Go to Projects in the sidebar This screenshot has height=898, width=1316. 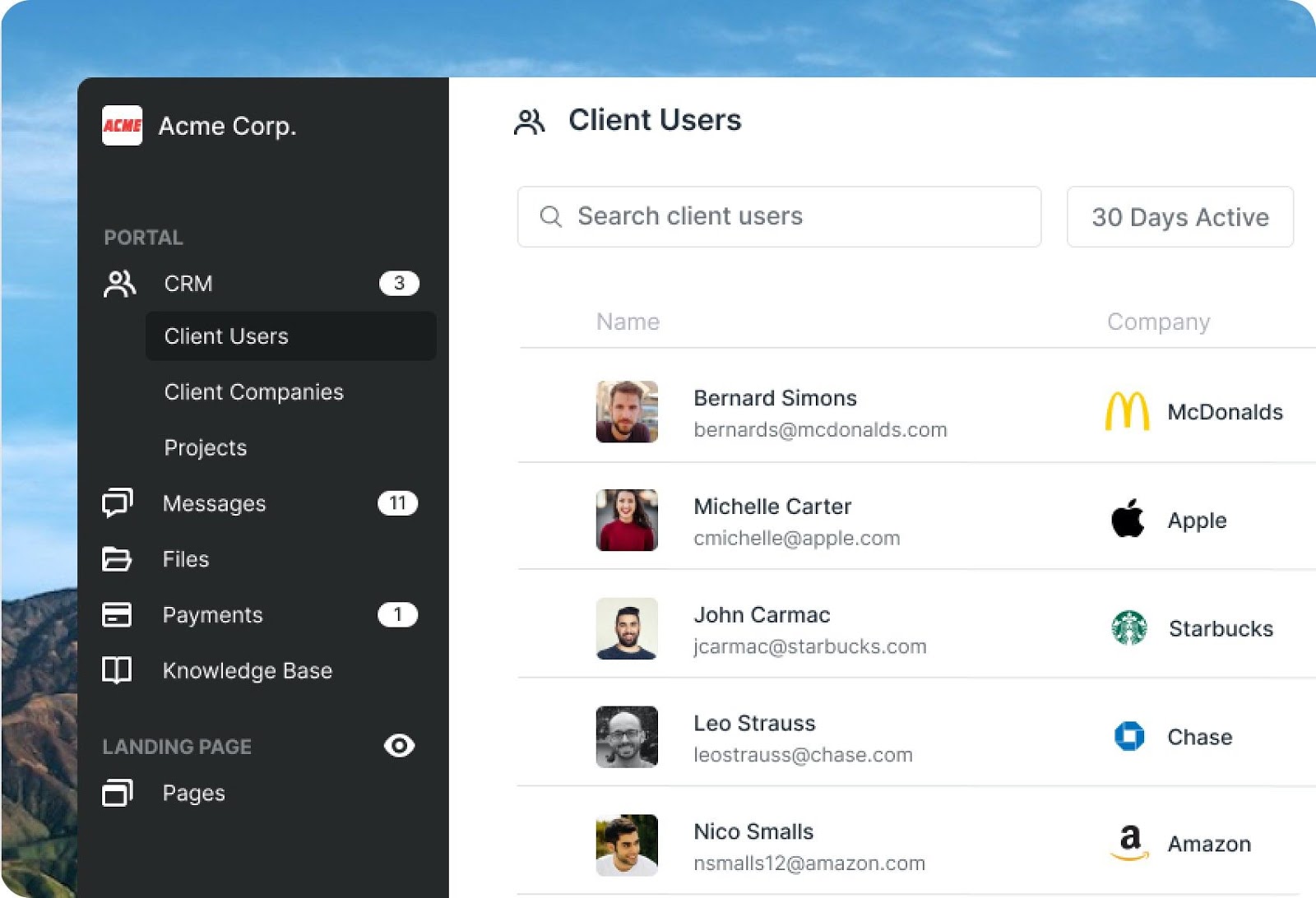(x=206, y=448)
